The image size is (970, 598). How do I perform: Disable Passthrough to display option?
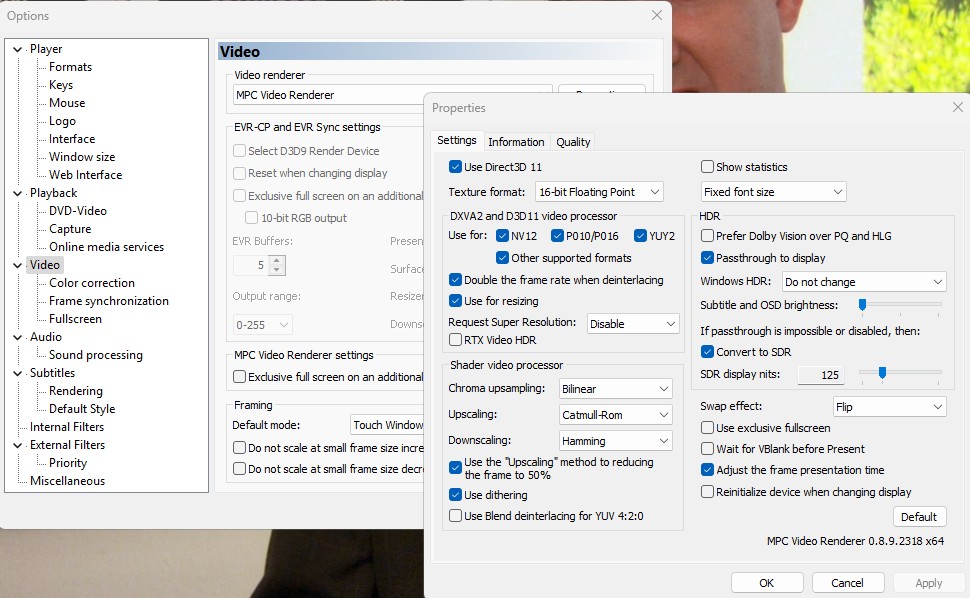pyautogui.click(x=708, y=258)
